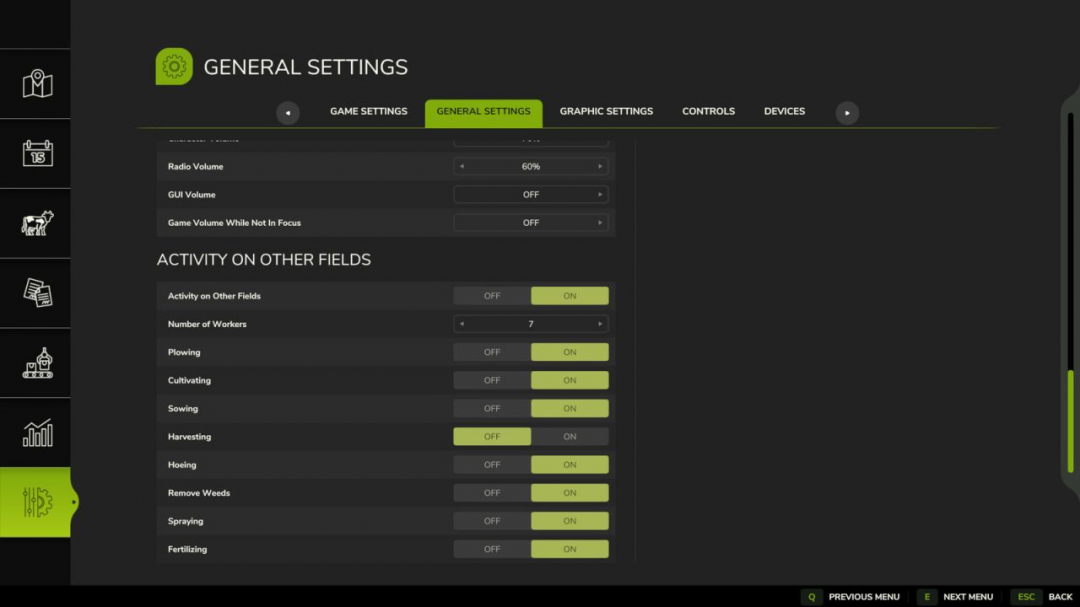Set Remove Weeds to OFF

point(492,493)
